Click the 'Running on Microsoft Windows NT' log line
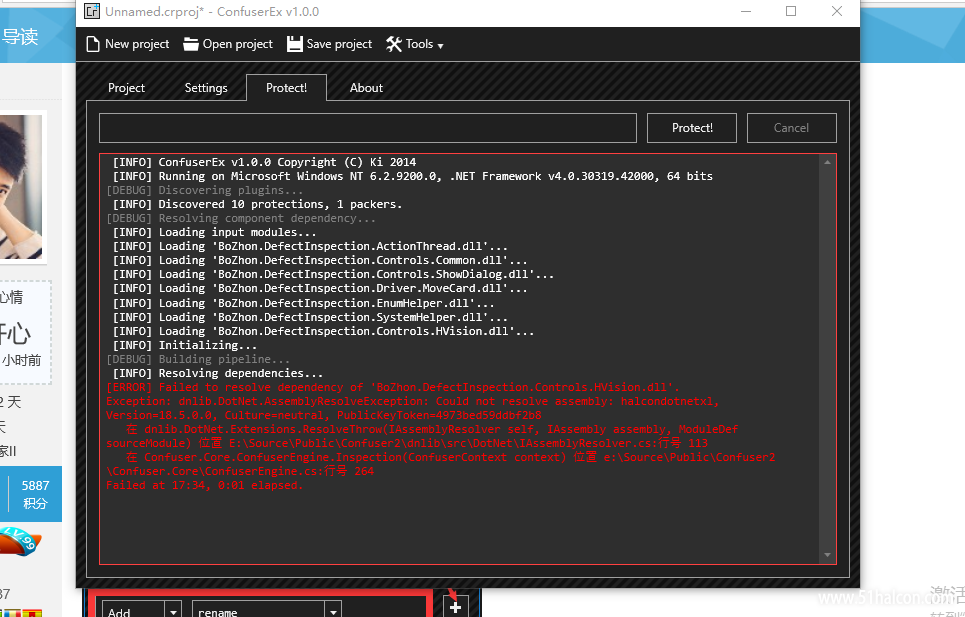This screenshot has width=965, height=617. click(x=412, y=177)
